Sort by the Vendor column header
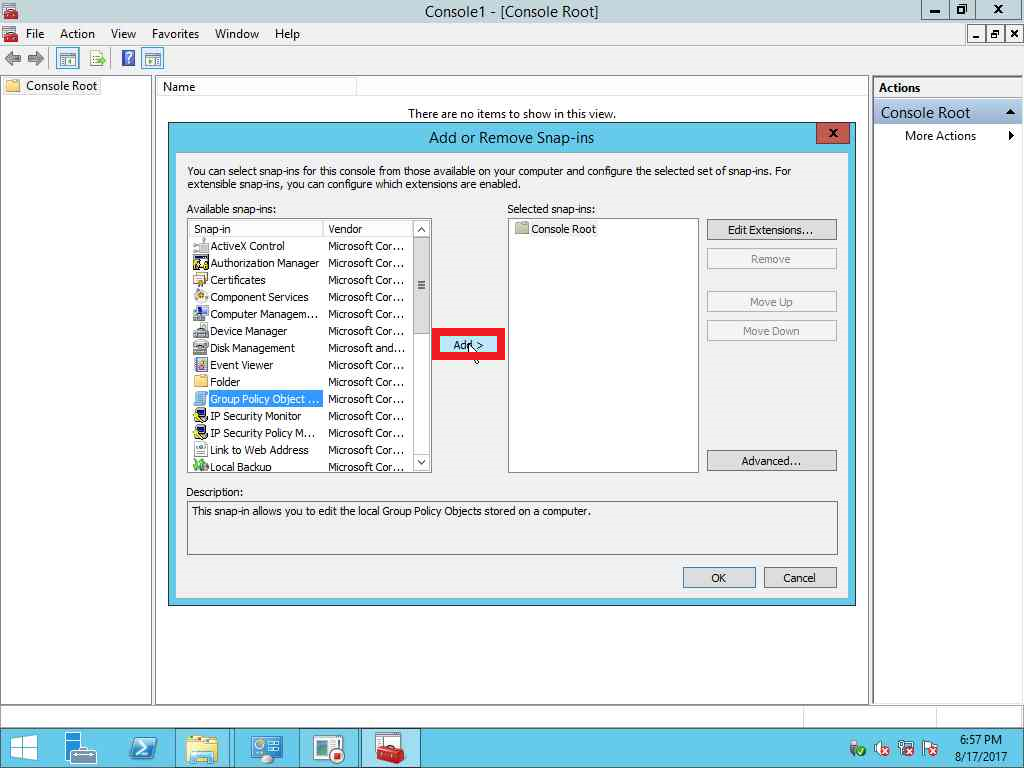Image resolution: width=1024 pixels, height=768 pixels. click(366, 229)
